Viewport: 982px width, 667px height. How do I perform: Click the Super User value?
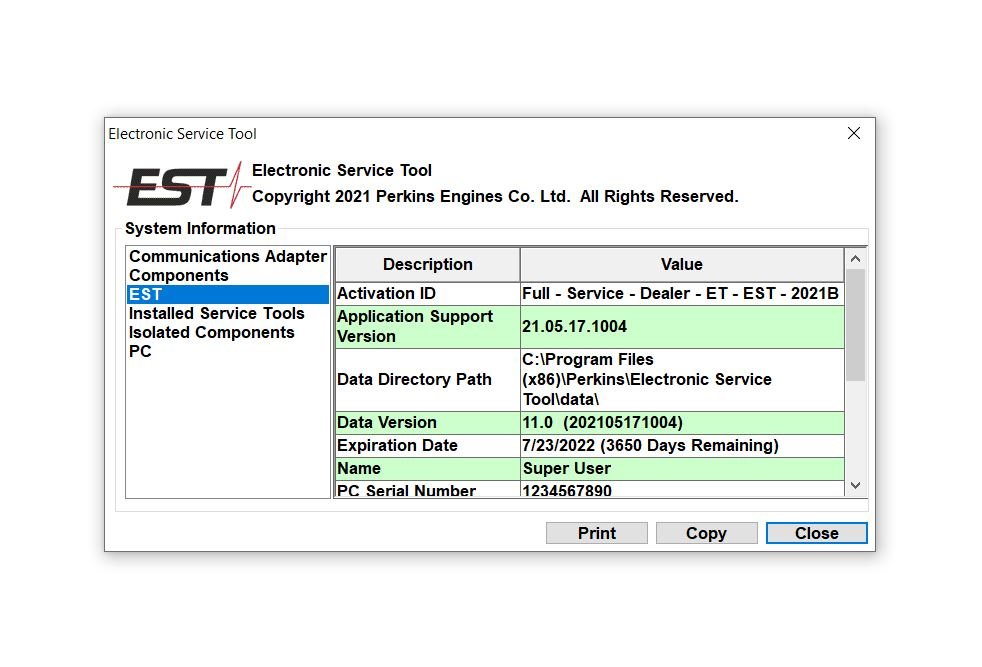click(682, 468)
